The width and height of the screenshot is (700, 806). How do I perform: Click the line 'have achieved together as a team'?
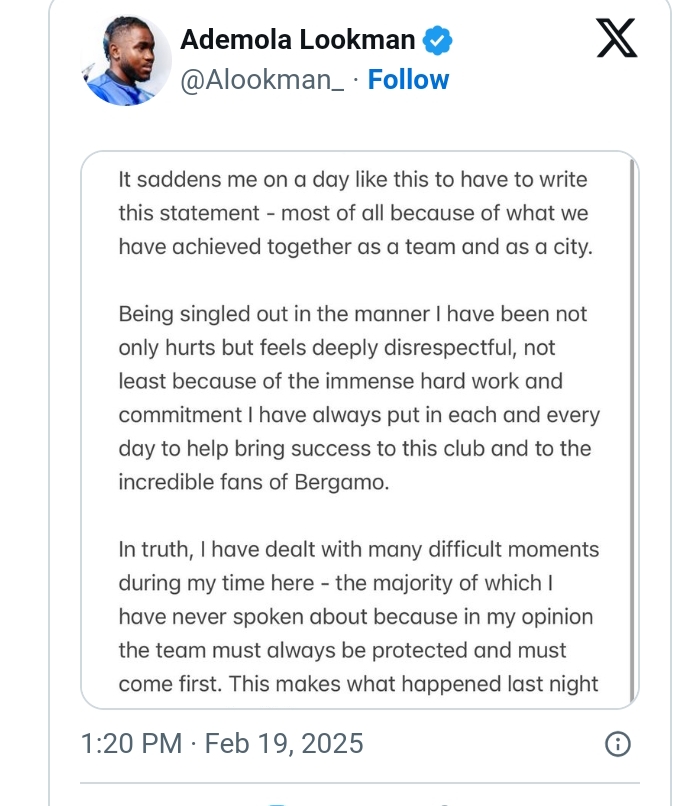355,247
